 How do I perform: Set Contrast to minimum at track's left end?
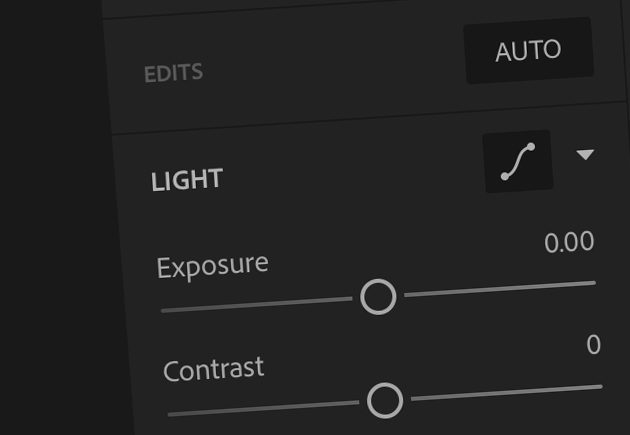170,414
